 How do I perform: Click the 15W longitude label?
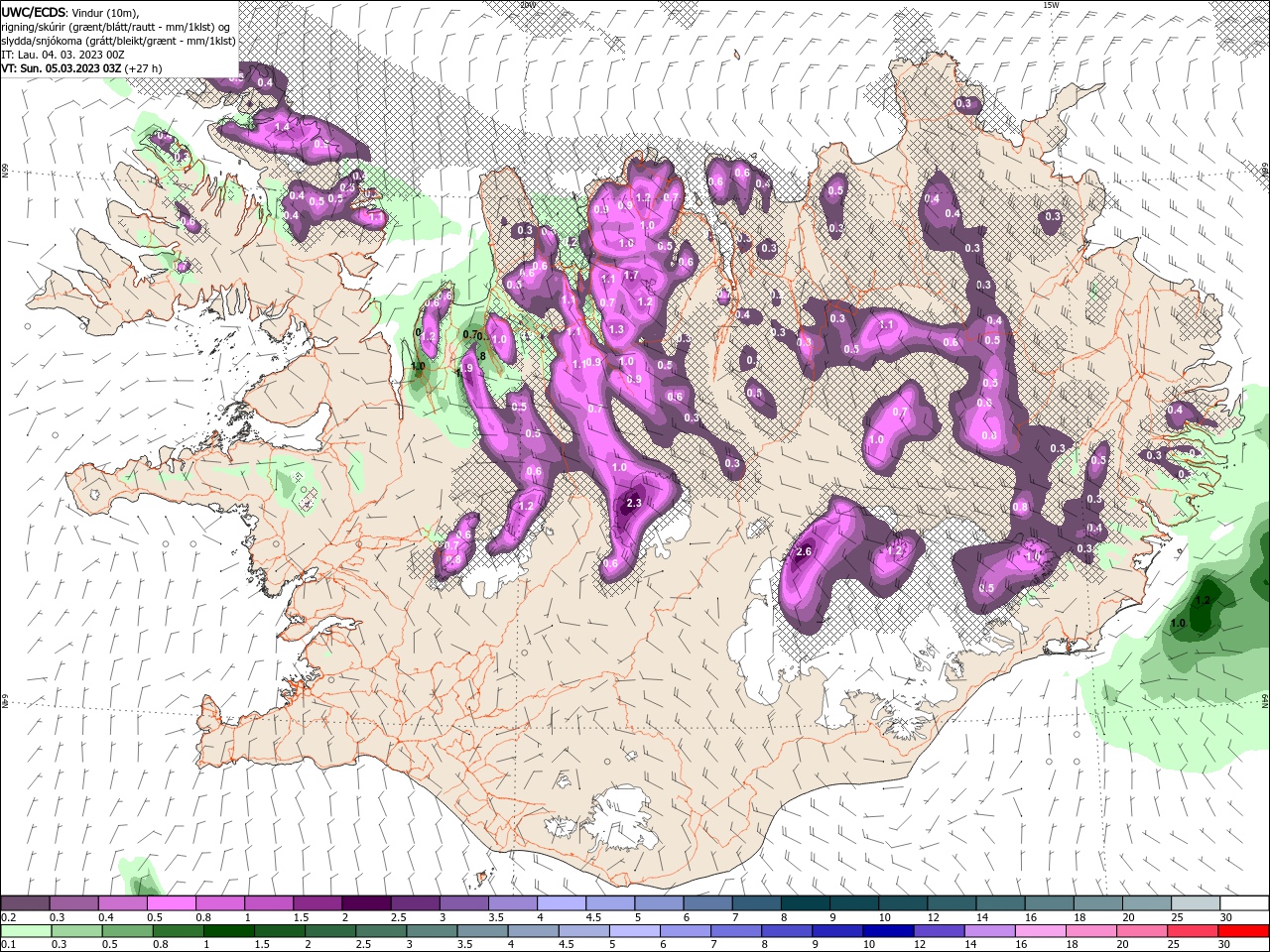[x=1051, y=5]
